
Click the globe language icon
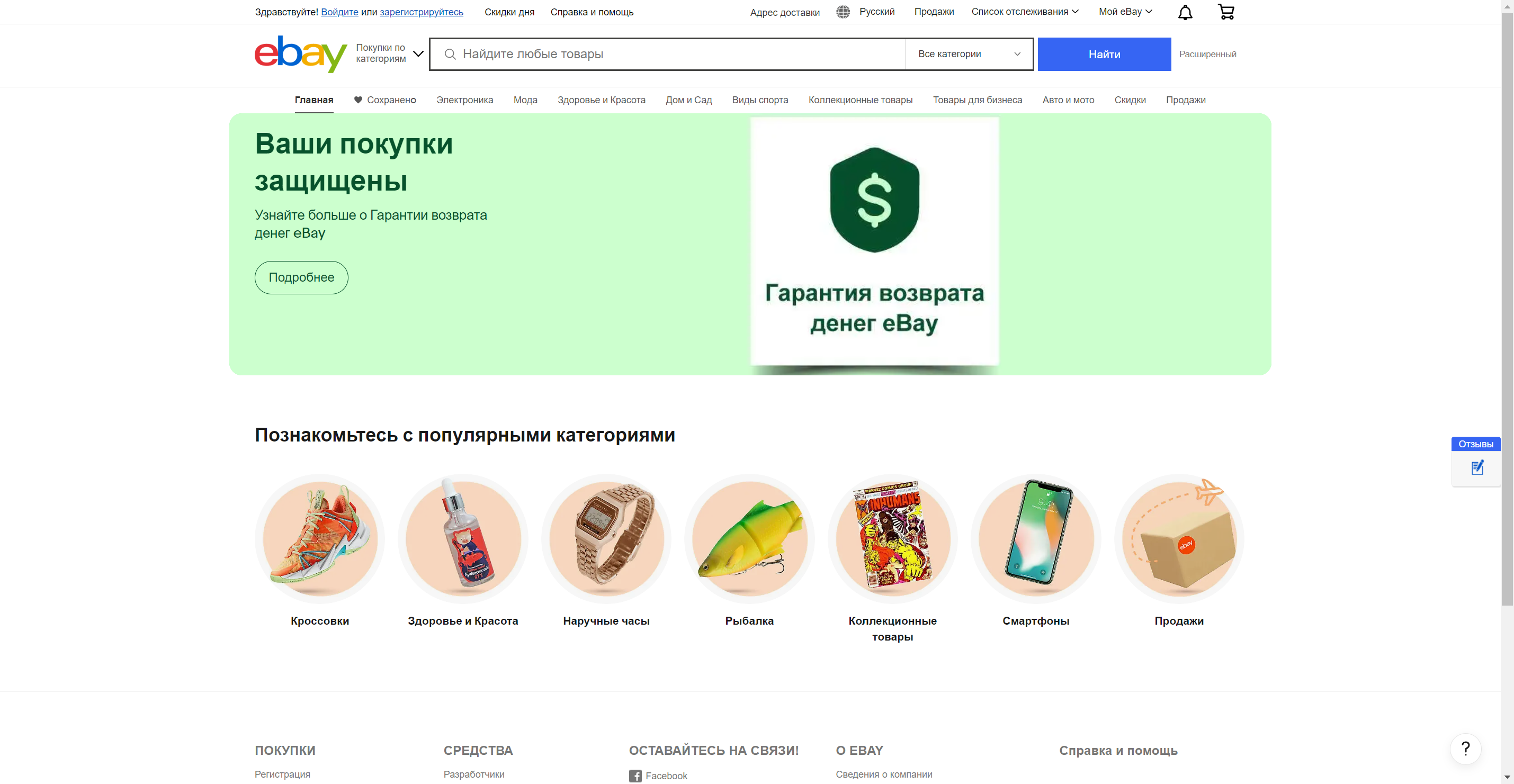[843, 12]
